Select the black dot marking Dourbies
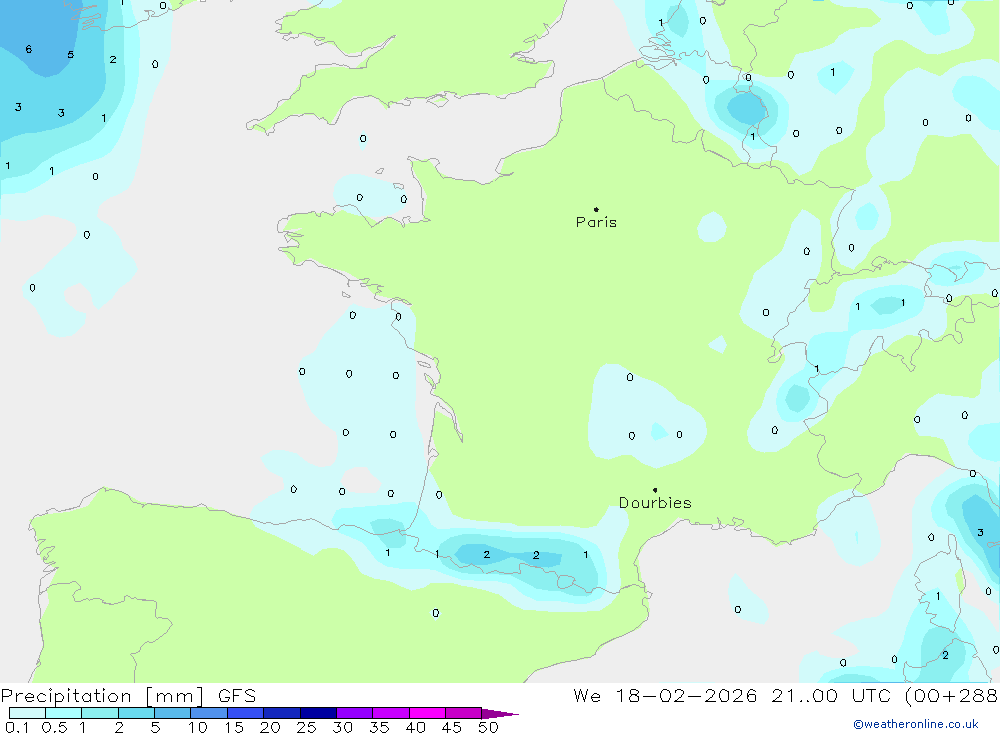This screenshot has height=733, width=1000. 655,490
